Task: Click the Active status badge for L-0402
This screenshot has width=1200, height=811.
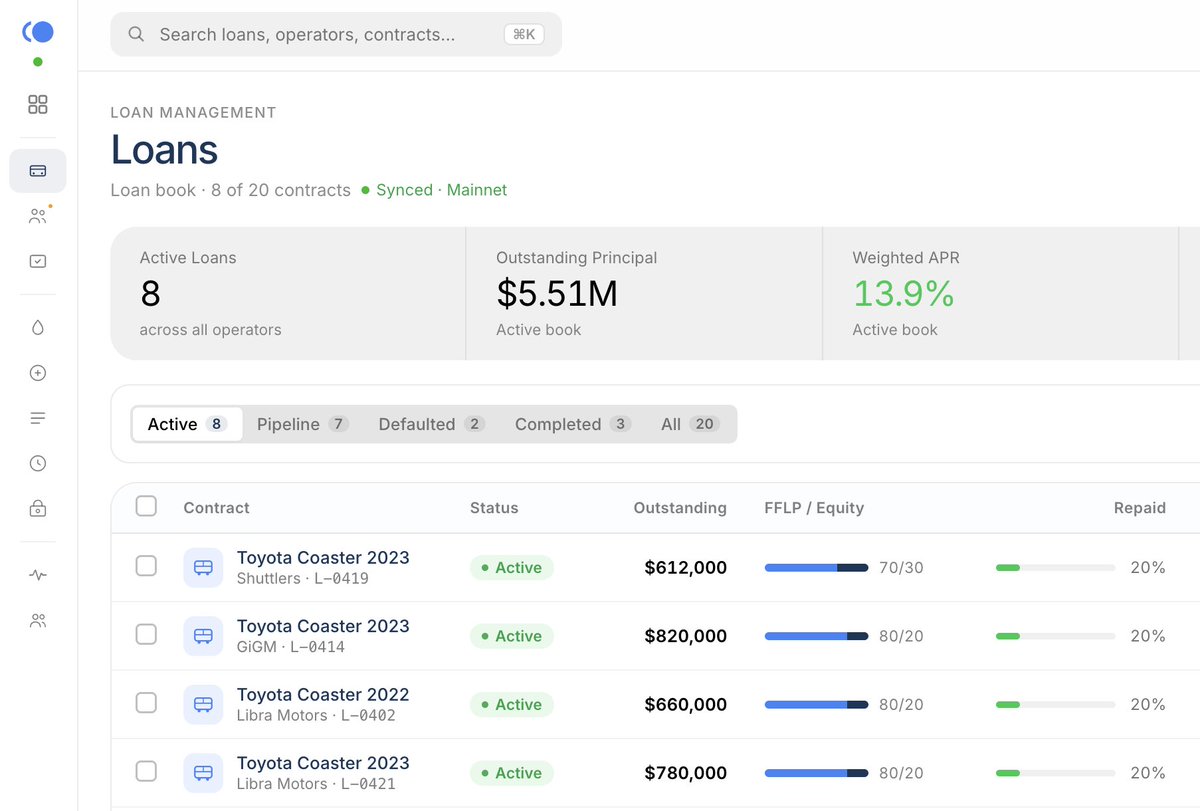Action: 511,704
